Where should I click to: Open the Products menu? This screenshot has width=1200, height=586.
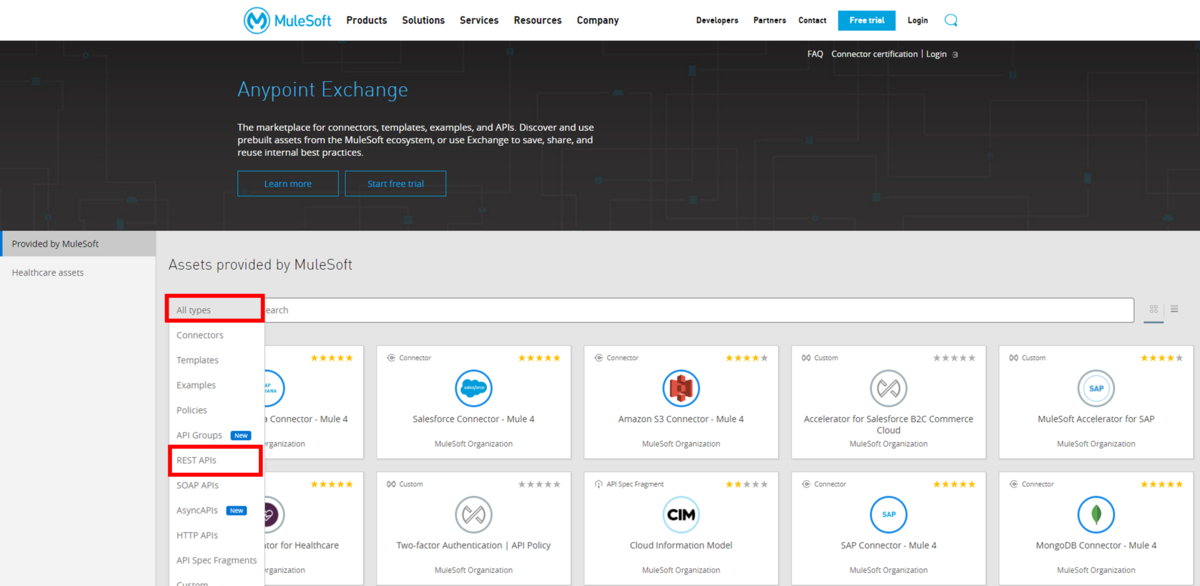click(366, 20)
